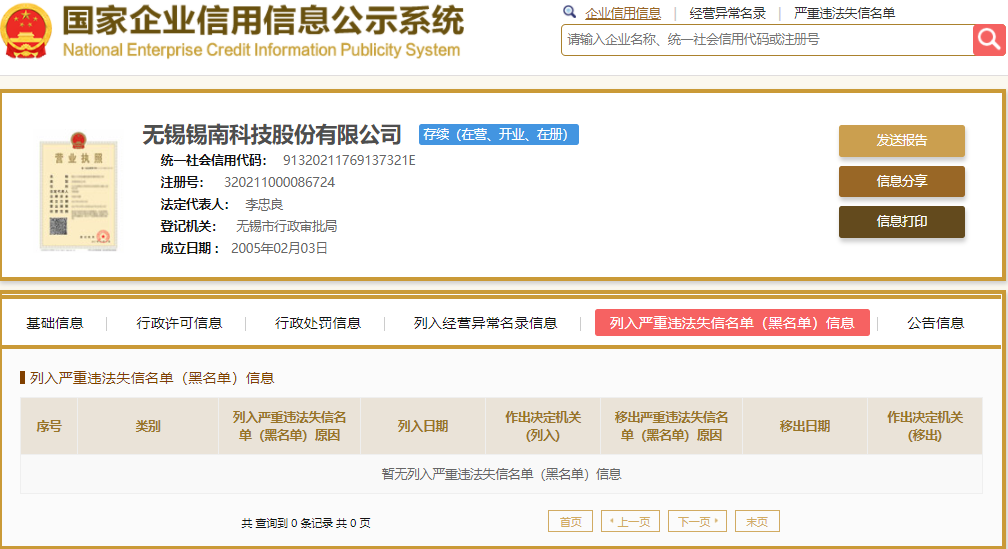Viewport: 1008px width, 549px height.
Task: Click the 信息分享 button
Action: (x=901, y=181)
